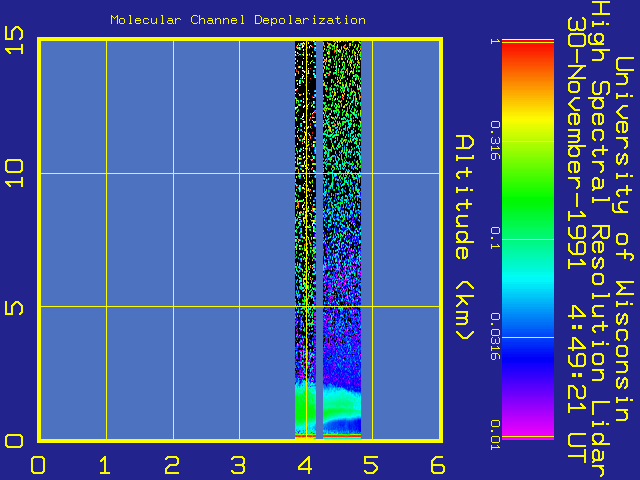Click the time axis label 4
The width and height of the screenshot is (640, 480).
305,465
